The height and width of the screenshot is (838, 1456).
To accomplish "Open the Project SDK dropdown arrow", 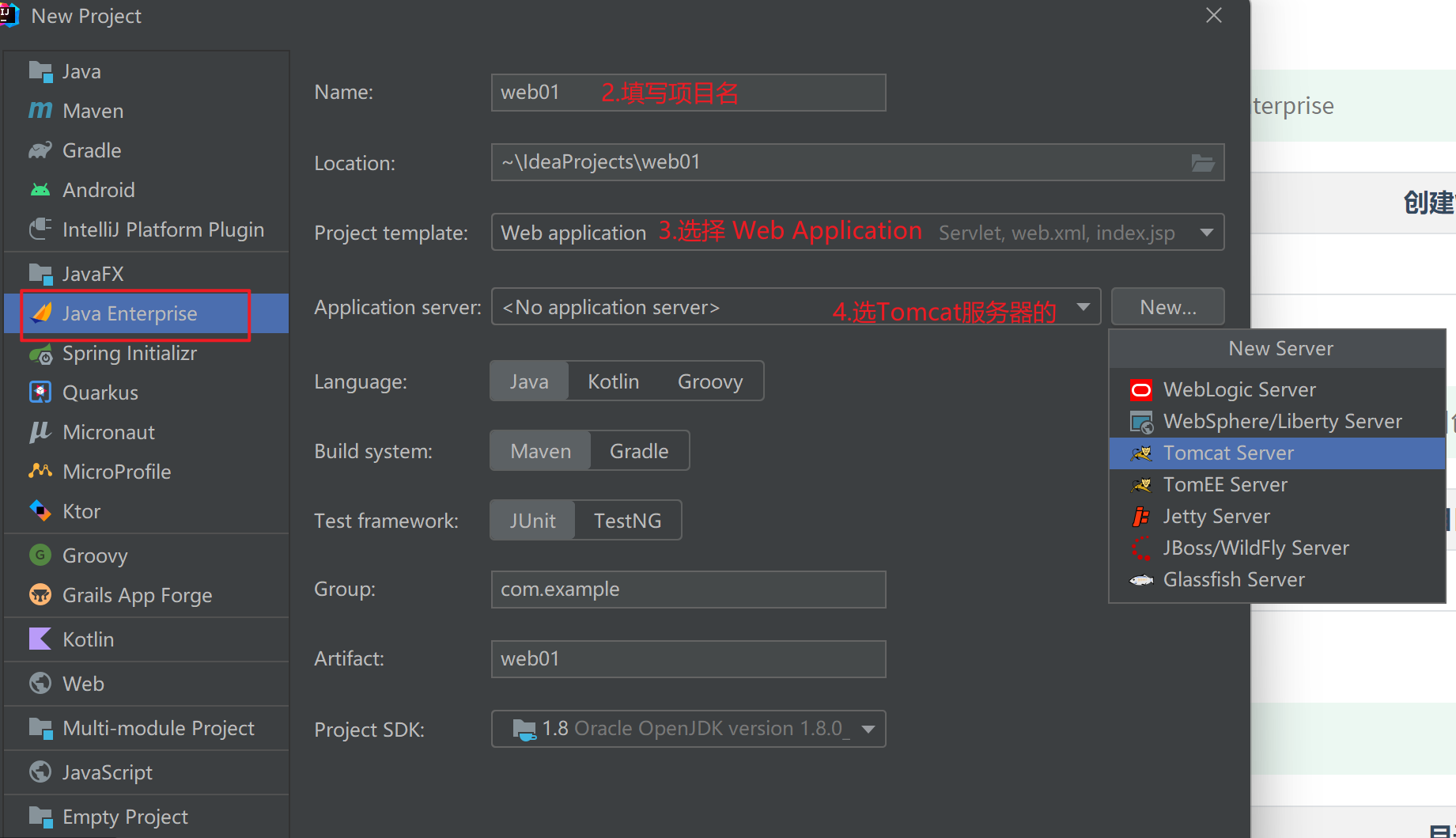I will (x=868, y=730).
